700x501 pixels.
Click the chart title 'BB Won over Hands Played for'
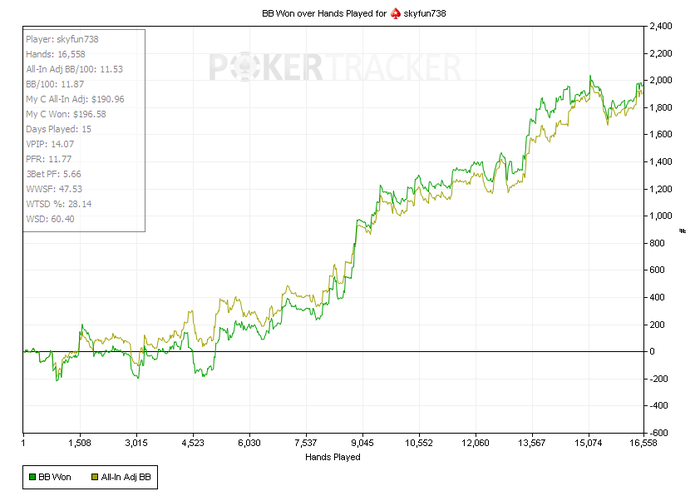click(324, 13)
